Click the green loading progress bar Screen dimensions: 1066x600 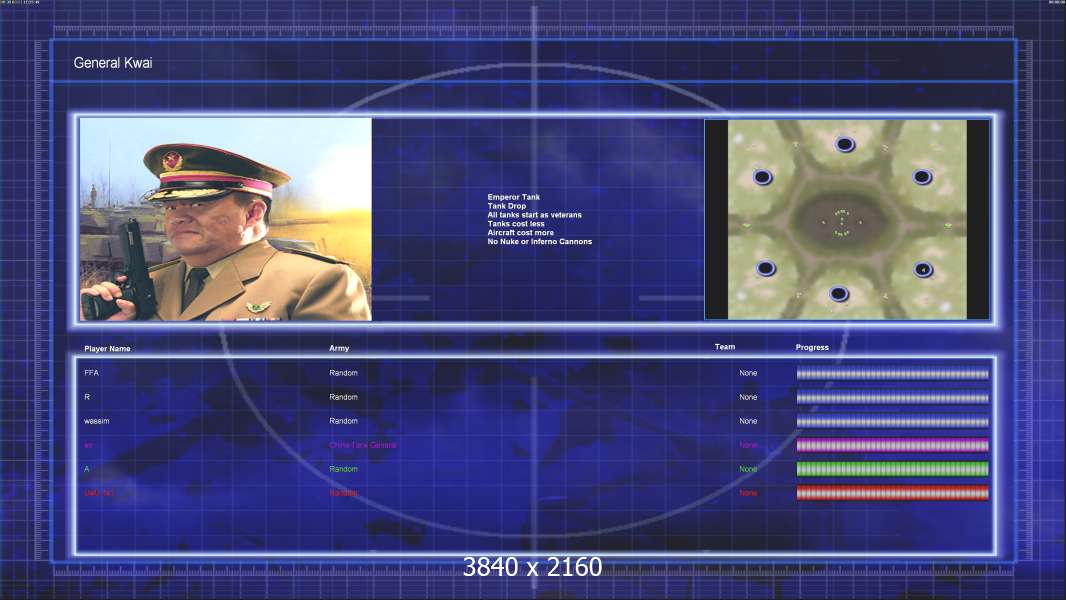(x=893, y=469)
